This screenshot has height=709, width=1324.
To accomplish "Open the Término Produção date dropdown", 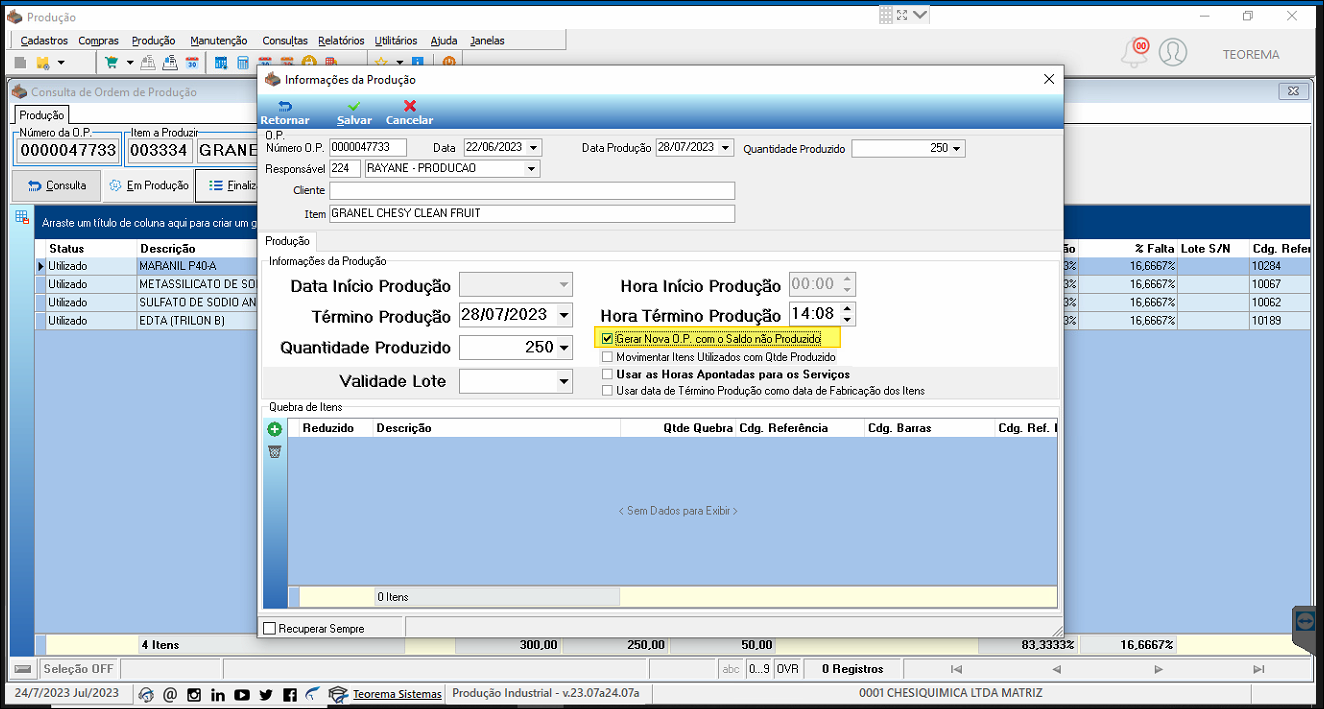I will coord(565,316).
